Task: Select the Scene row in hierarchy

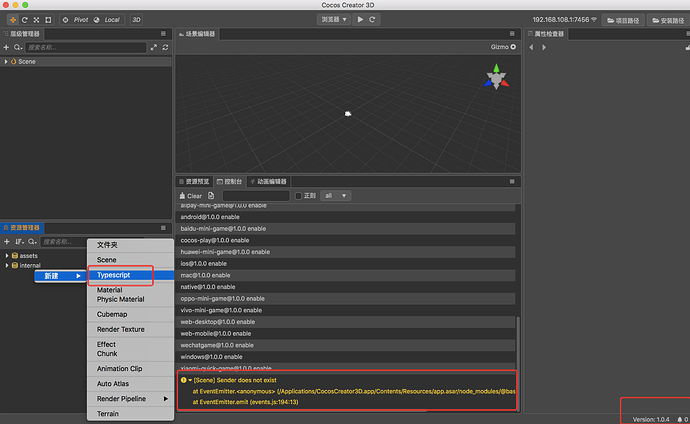Action: [86, 62]
